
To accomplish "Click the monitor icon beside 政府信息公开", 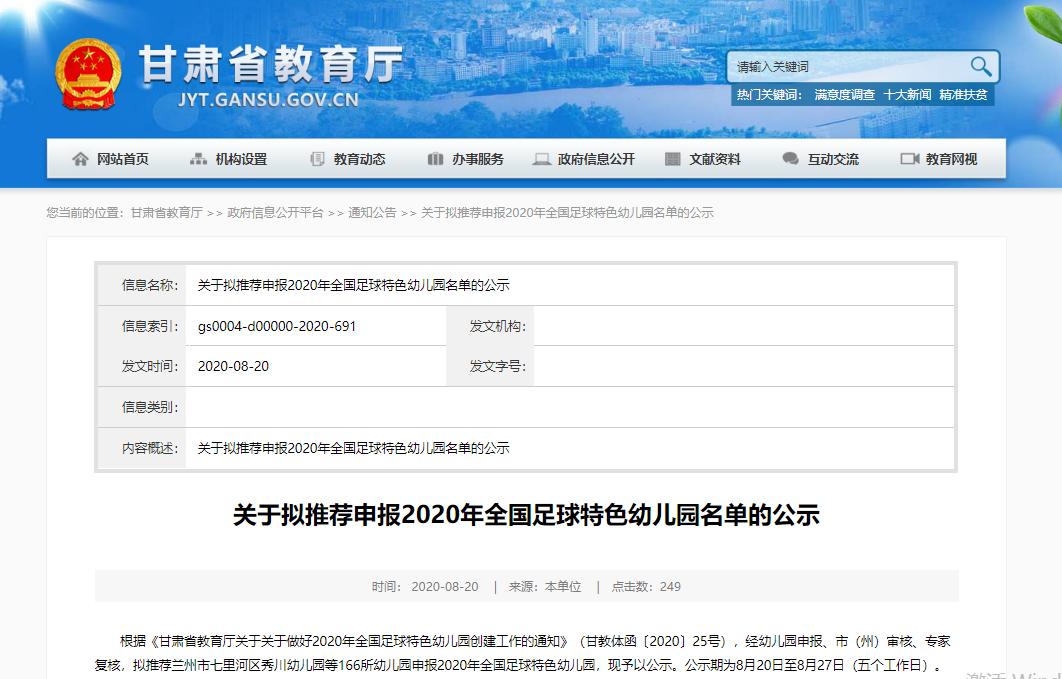I will click(541, 159).
